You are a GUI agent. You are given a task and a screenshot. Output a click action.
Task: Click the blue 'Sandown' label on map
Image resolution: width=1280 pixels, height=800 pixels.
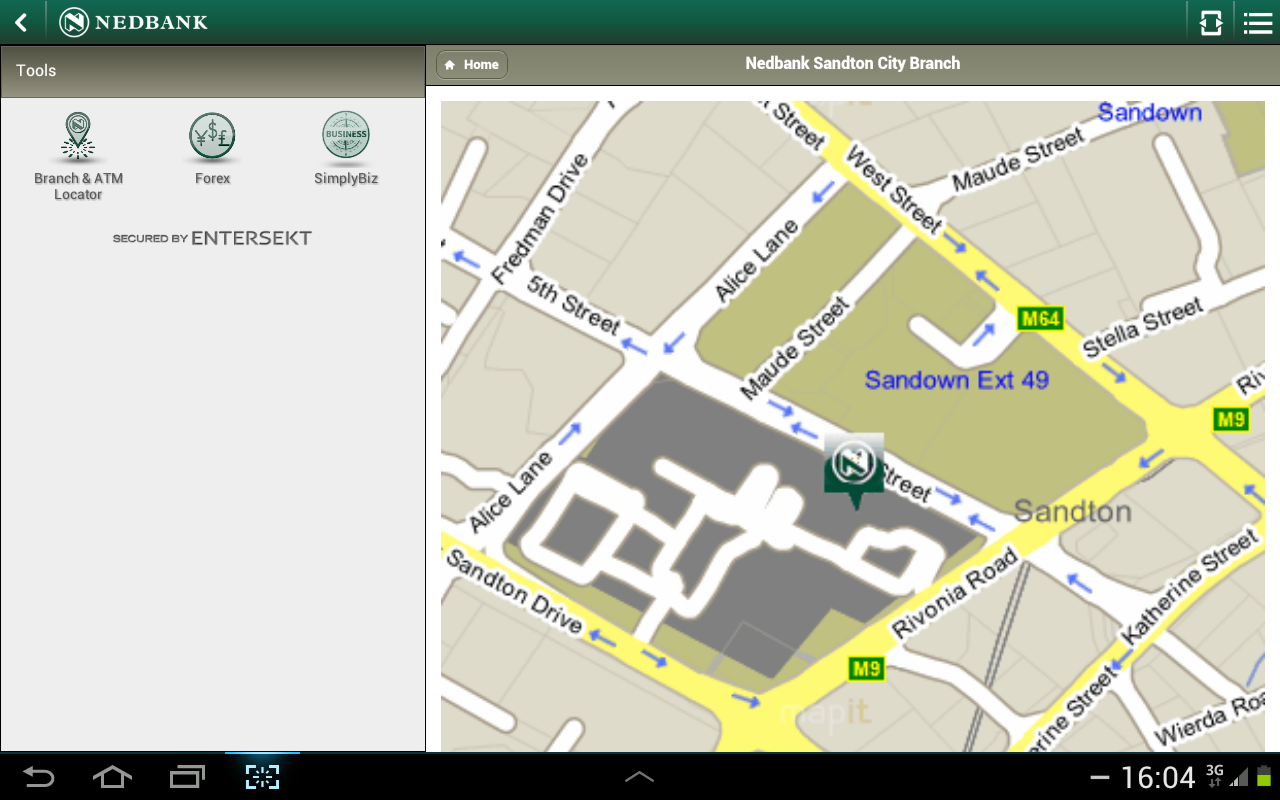coord(1150,112)
